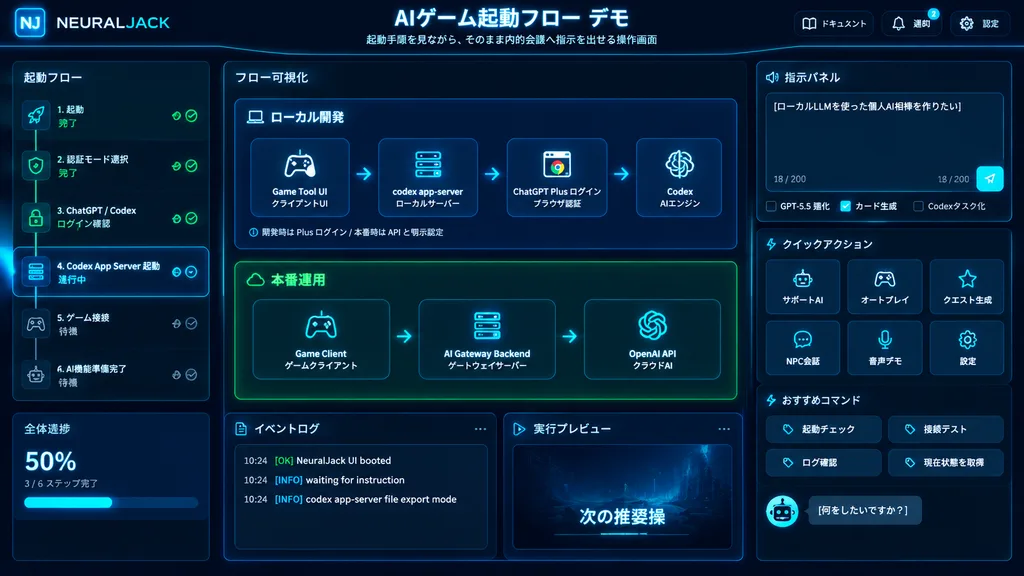This screenshot has height=576, width=1024.
Task: Click the Game Client ゲームクライアント node
Action: (321, 340)
